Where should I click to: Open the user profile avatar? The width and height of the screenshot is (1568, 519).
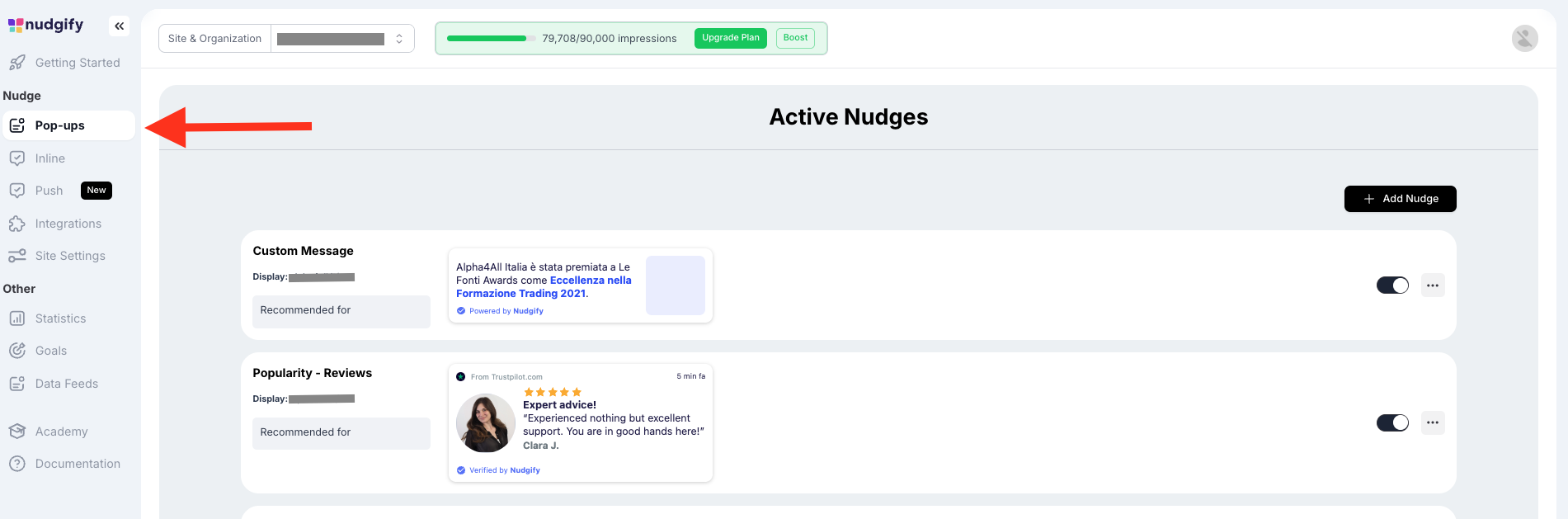(1524, 38)
